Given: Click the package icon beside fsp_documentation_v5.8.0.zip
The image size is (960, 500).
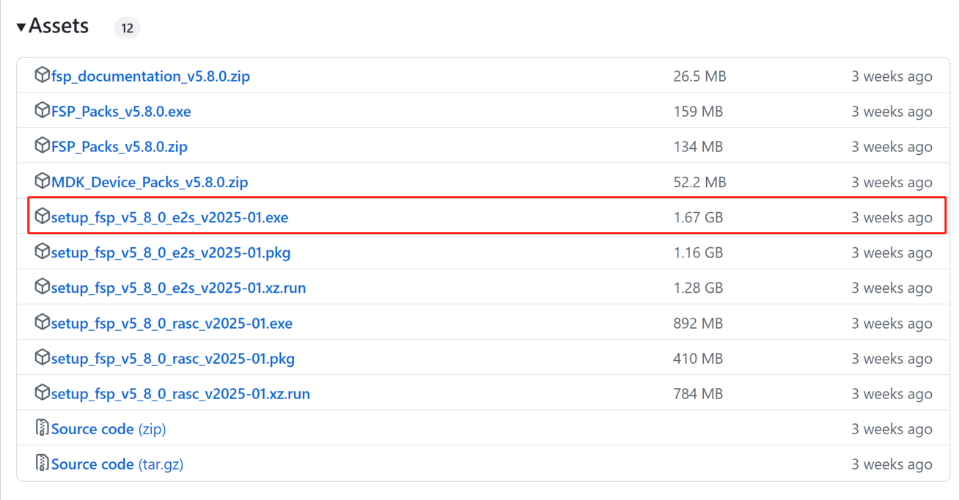Looking at the screenshot, I should pyautogui.click(x=42, y=75).
